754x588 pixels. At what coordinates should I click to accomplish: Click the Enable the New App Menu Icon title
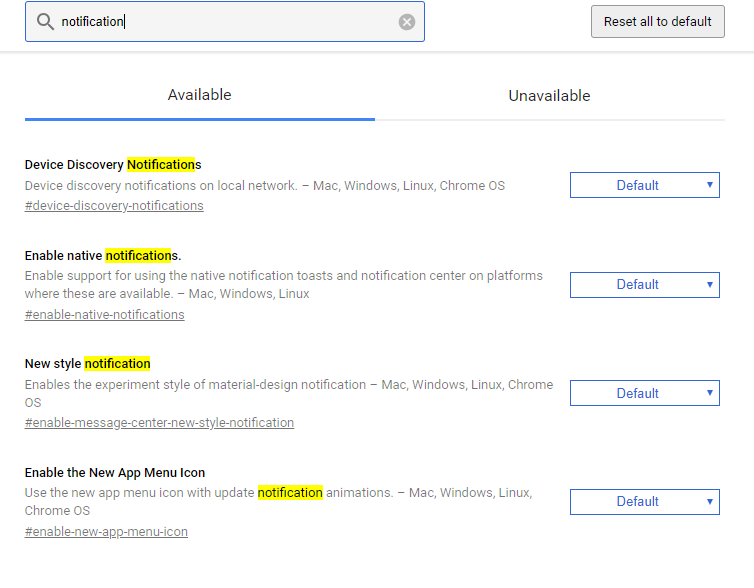pos(115,472)
